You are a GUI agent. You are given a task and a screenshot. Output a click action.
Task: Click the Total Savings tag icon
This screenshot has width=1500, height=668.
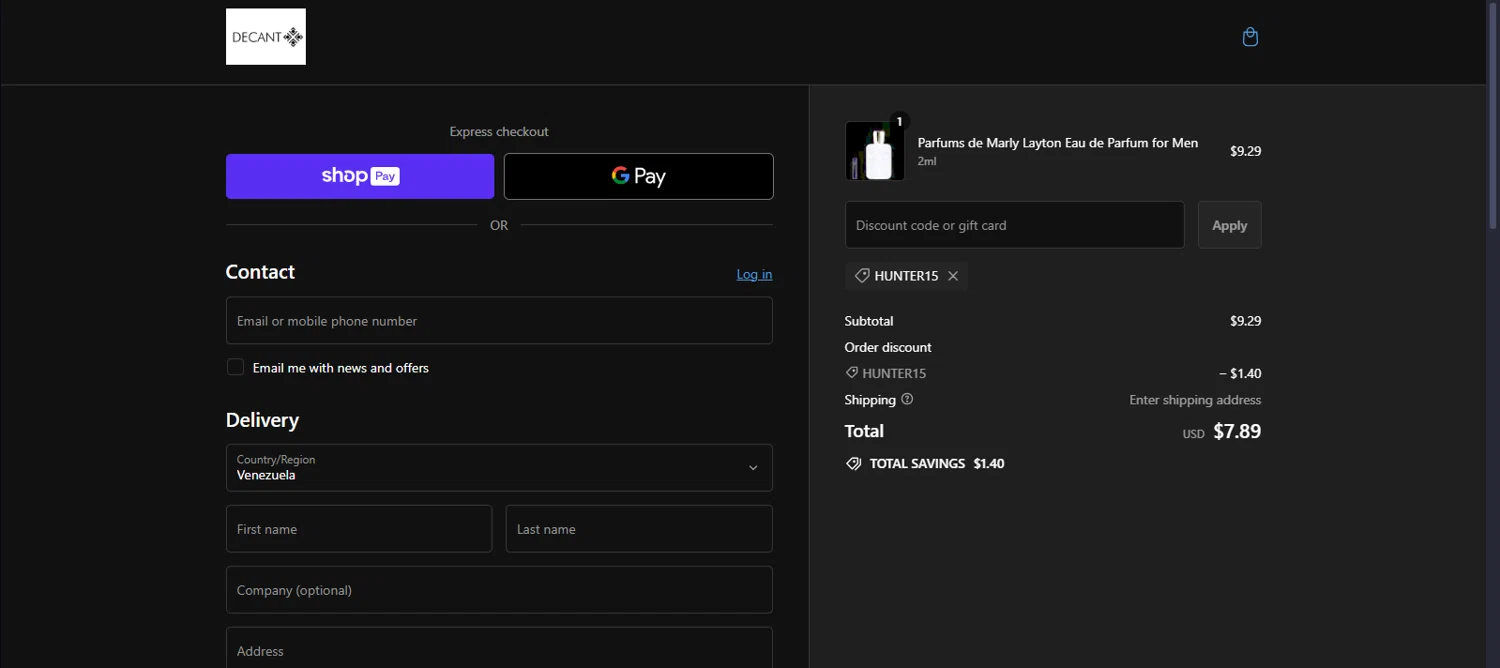click(853, 464)
